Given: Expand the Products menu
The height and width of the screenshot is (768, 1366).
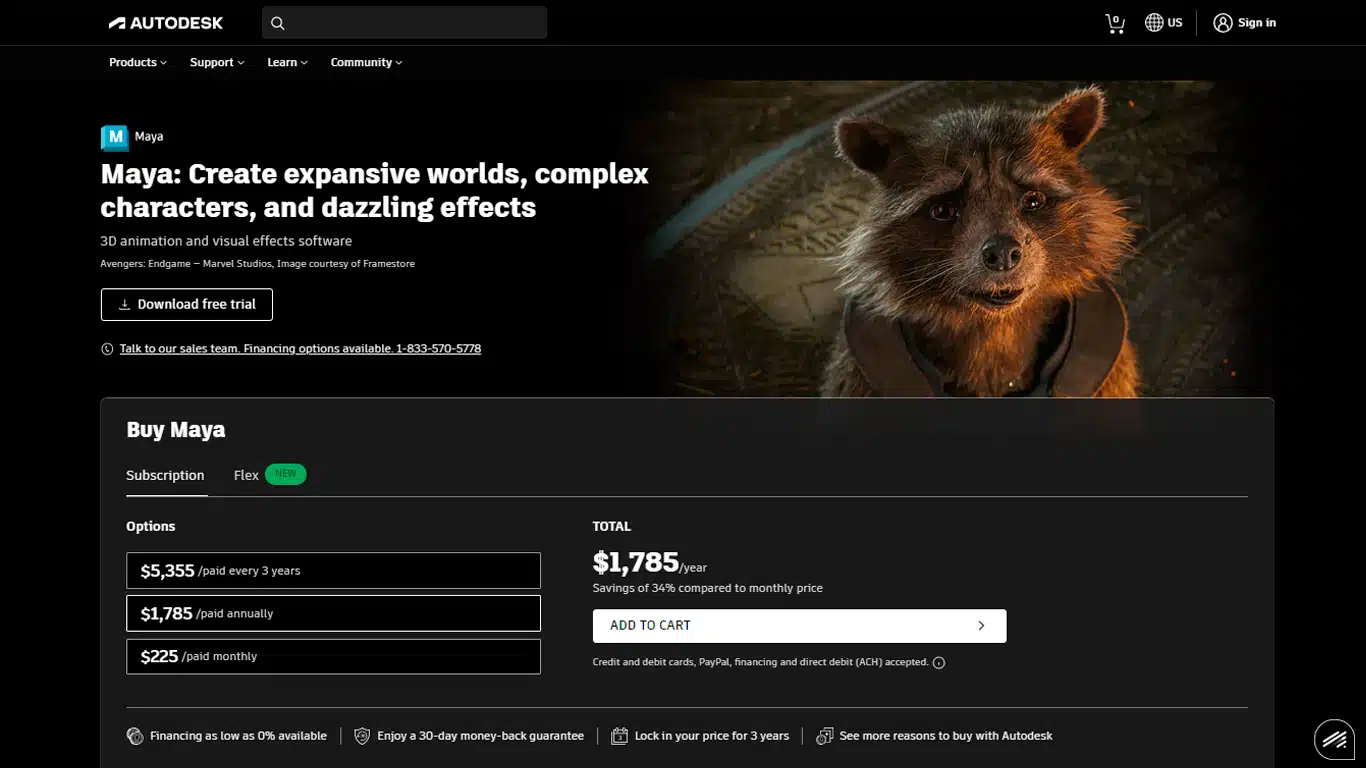Looking at the screenshot, I should (138, 62).
